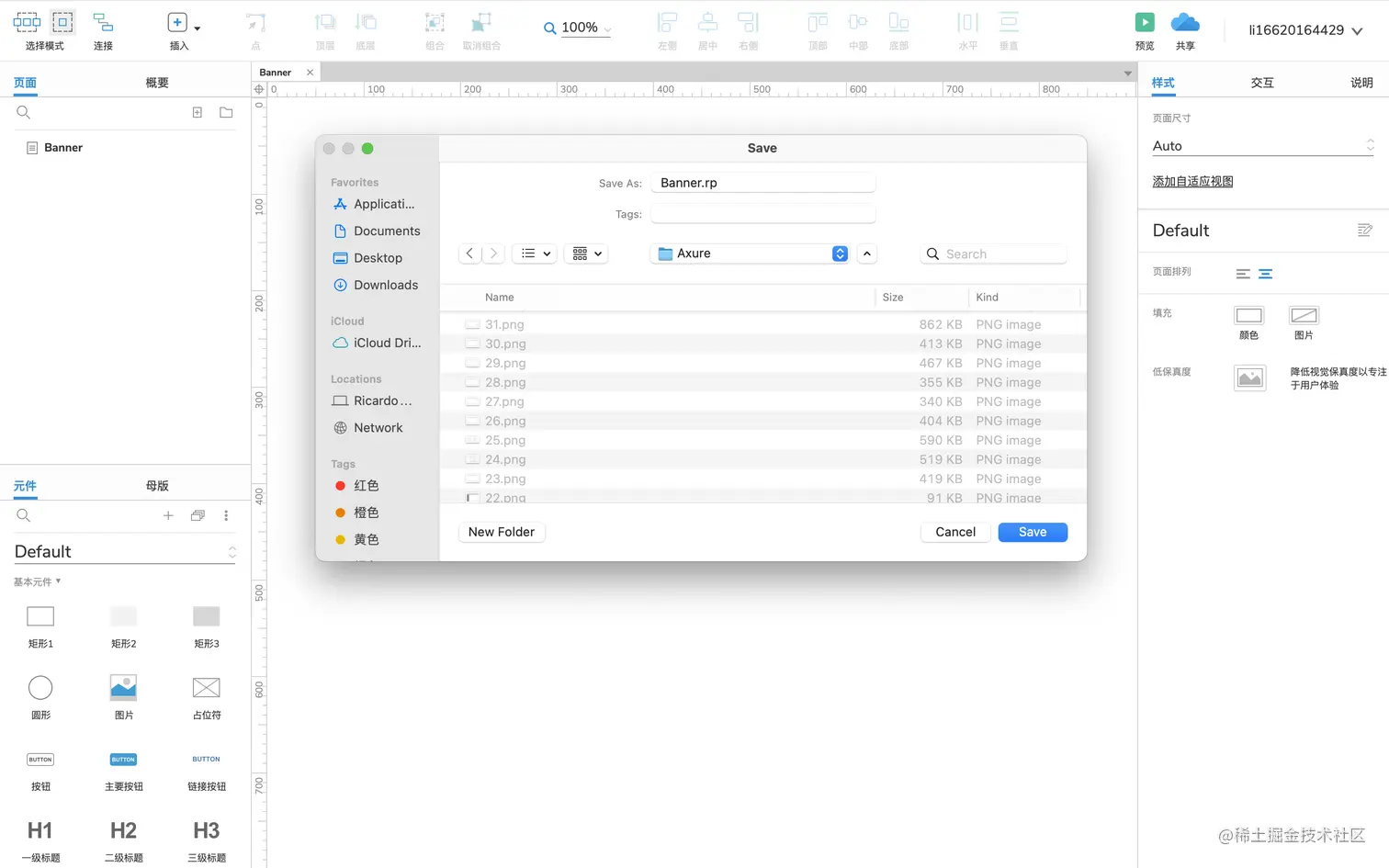Align left with 左侧 icon

(x=668, y=23)
